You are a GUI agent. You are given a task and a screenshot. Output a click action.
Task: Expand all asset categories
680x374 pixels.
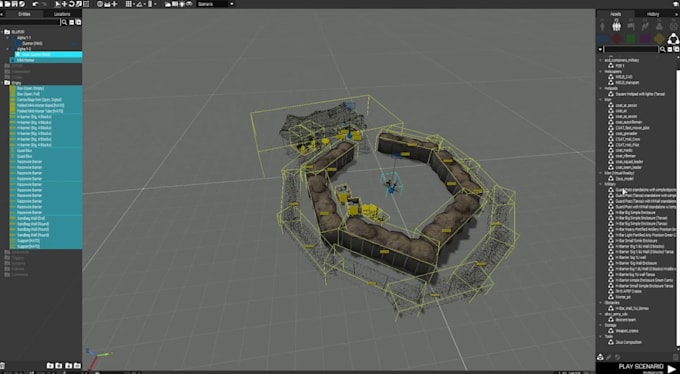tap(676, 49)
